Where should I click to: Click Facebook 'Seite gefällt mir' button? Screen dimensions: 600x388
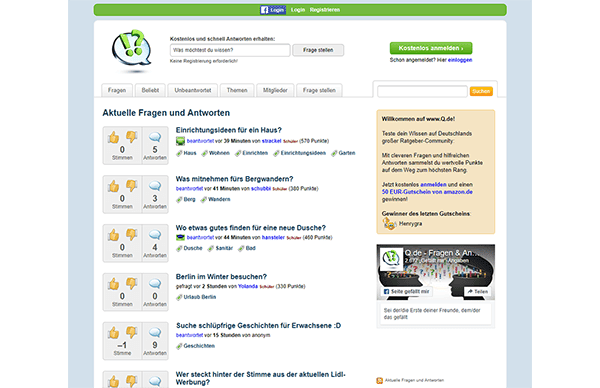[406, 292]
